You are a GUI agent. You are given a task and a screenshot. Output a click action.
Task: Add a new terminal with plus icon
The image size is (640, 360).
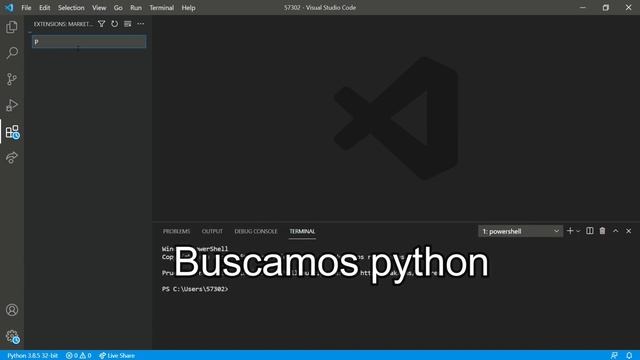click(570, 231)
